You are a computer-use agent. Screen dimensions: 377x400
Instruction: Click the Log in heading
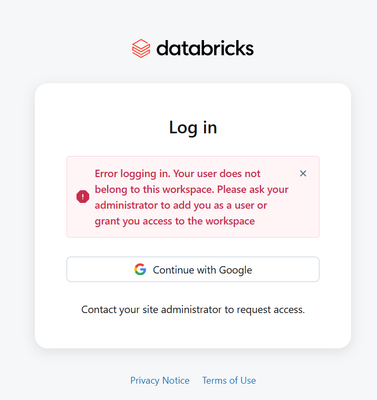point(193,128)
